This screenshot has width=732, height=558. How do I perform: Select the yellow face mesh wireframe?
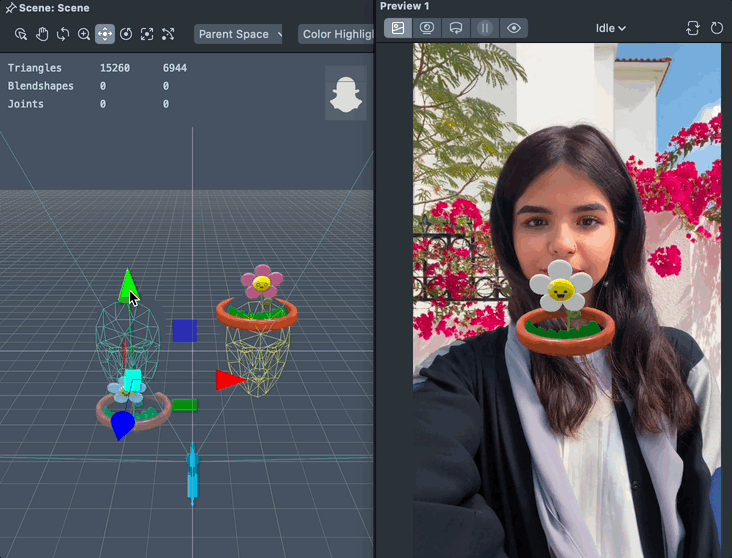point(258,360)
